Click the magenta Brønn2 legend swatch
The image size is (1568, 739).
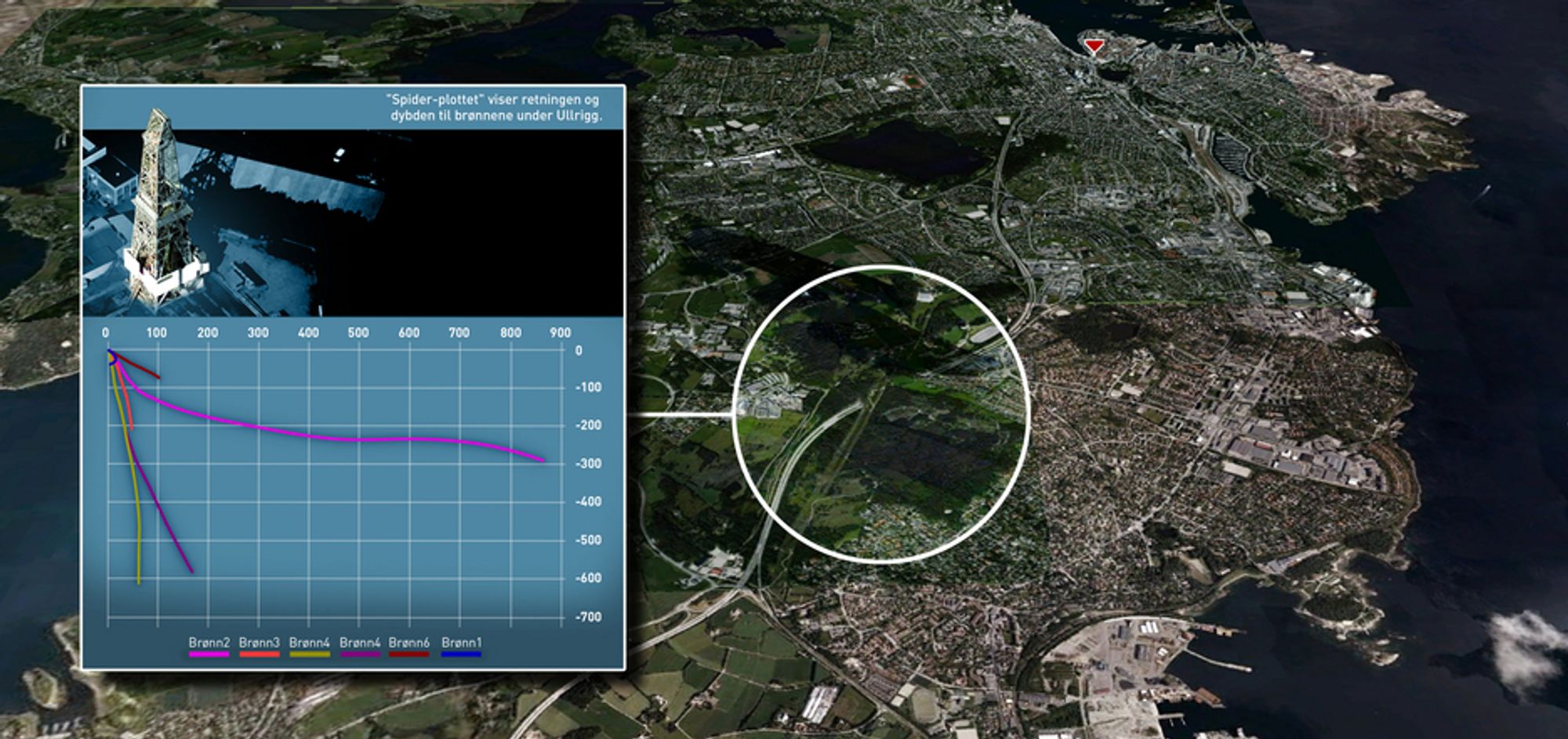pos(209,653)
